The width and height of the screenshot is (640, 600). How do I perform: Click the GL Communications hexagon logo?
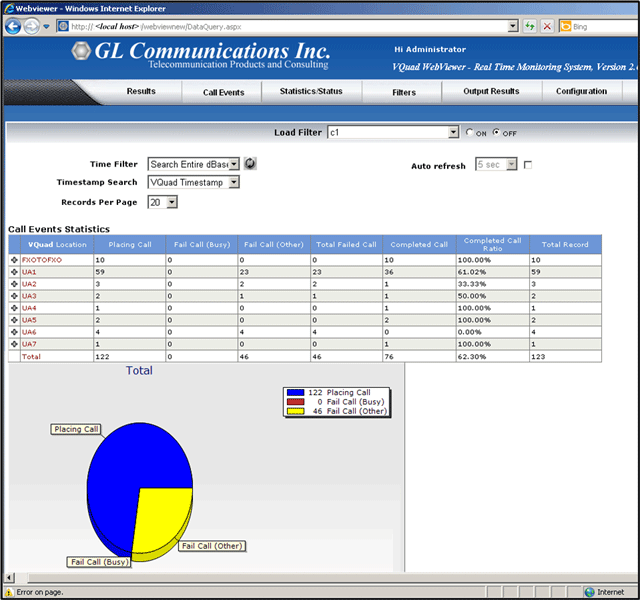click(81, 51)
